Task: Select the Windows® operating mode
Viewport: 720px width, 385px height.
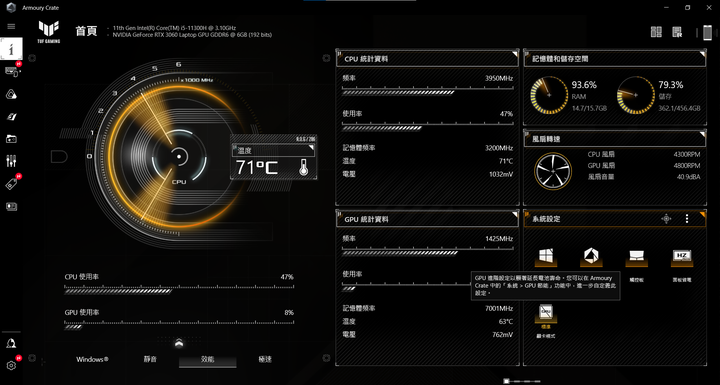Action: (x=92, y=359)
